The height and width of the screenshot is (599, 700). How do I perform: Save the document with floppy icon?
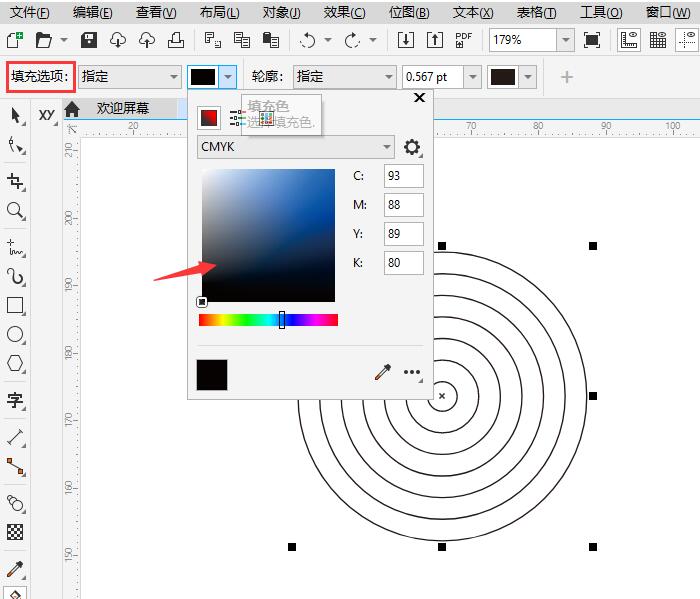[x=89, y=40]
